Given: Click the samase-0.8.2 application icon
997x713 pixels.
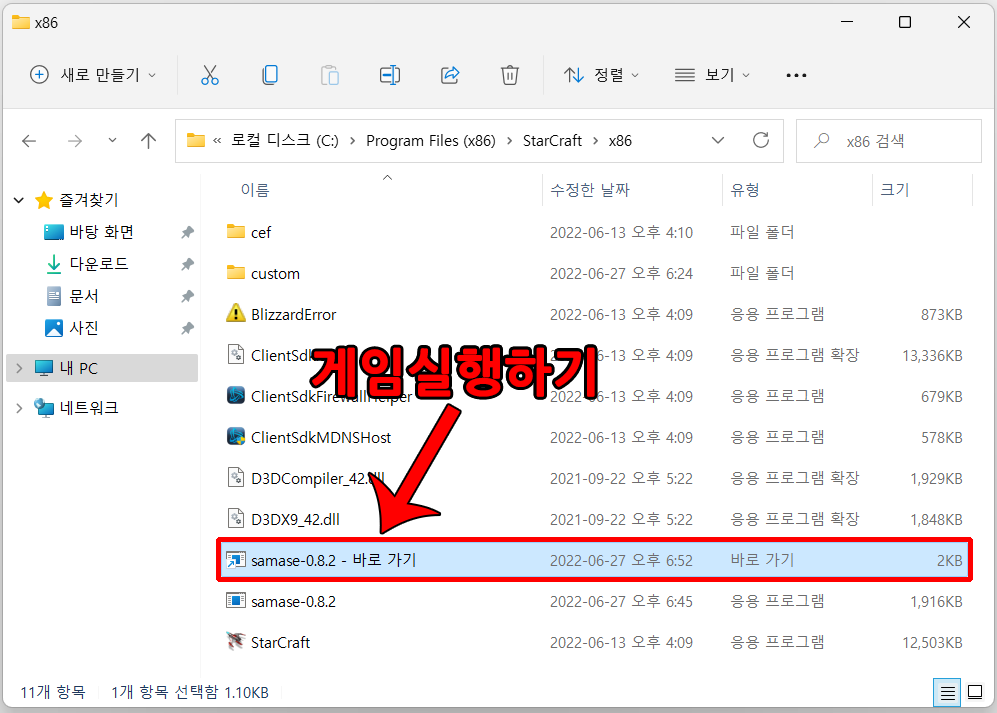Looking at the screenshot, I should pos(236,600).
